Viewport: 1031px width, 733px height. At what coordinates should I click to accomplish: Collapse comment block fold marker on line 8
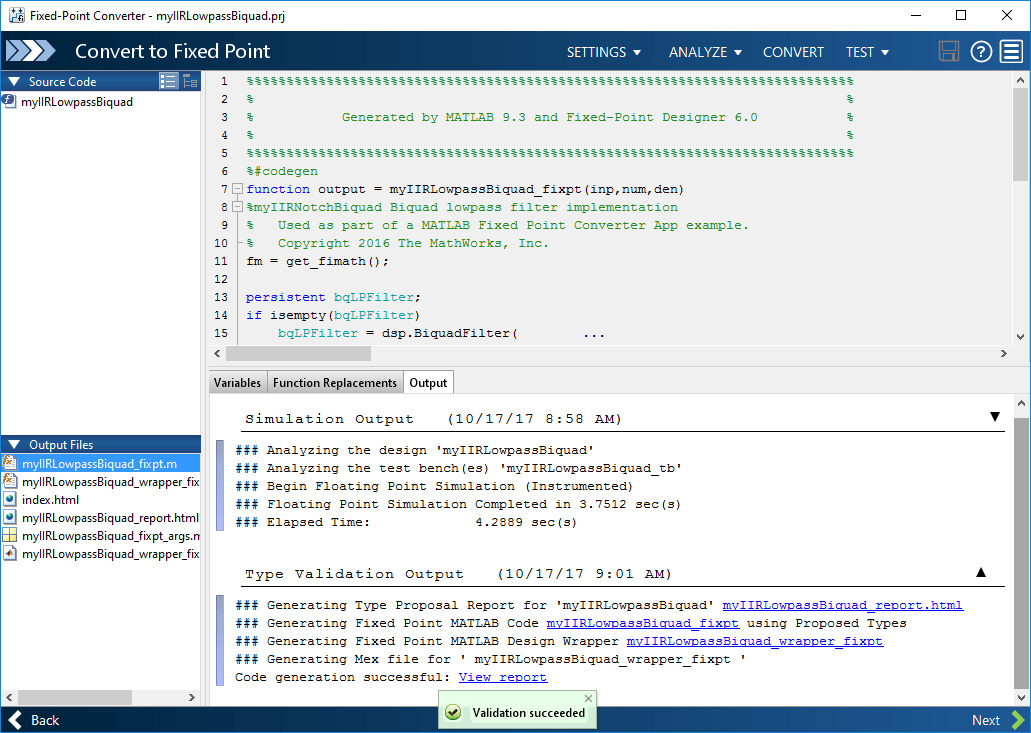pos(237,207)
